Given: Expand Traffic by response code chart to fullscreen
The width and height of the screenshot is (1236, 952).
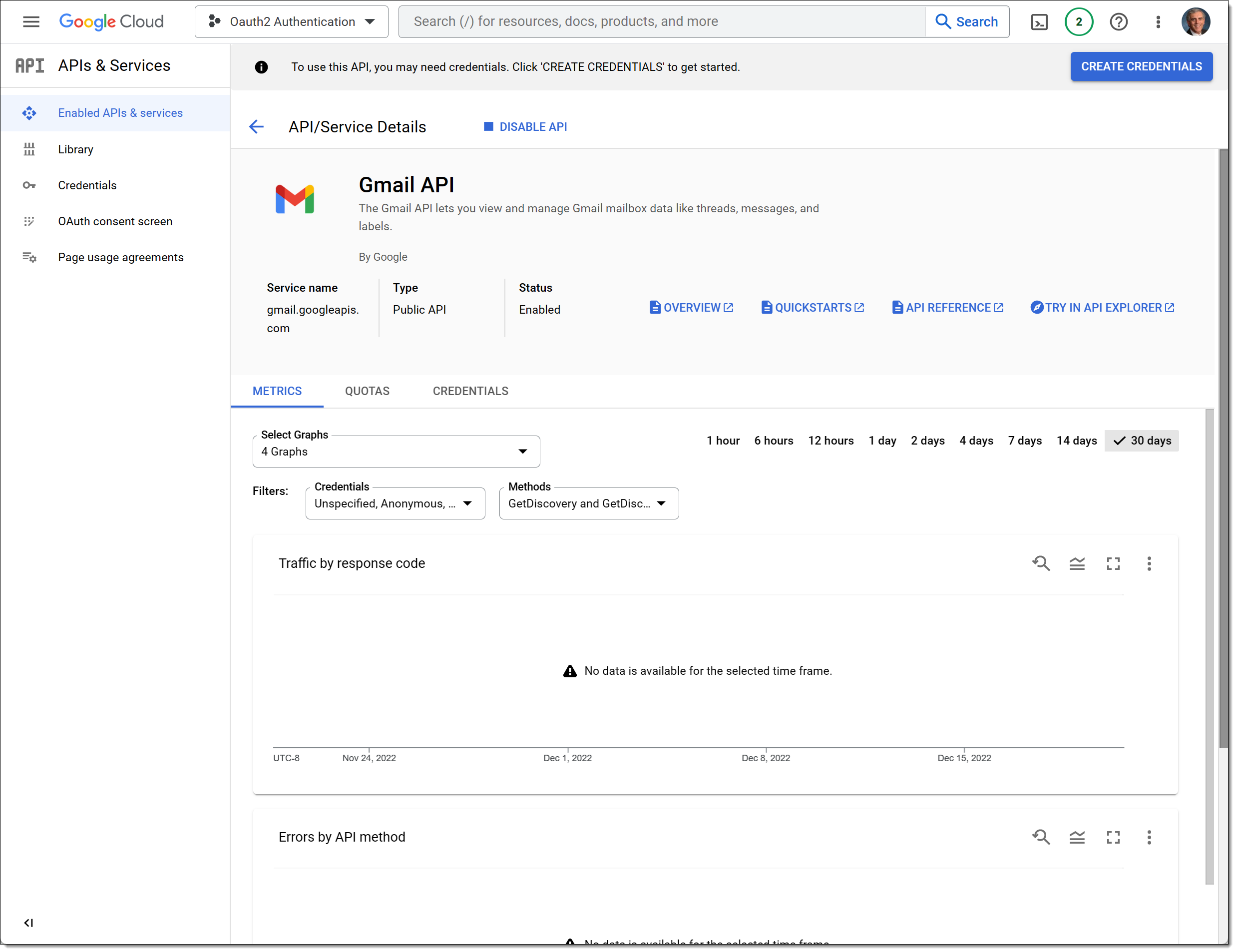Looking at the screenshot, I should 1113,563.
